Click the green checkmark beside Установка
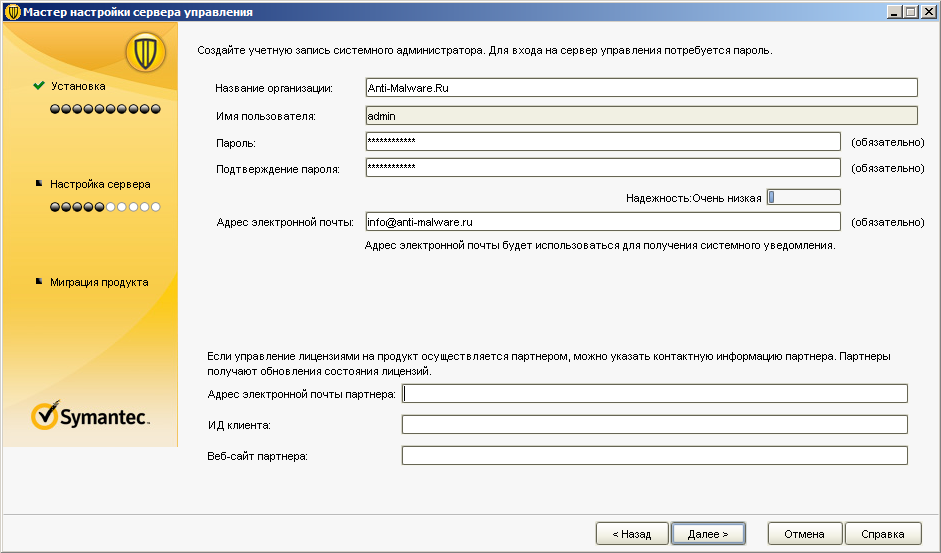The image size is (941, 553). click(x=39, y=86)
